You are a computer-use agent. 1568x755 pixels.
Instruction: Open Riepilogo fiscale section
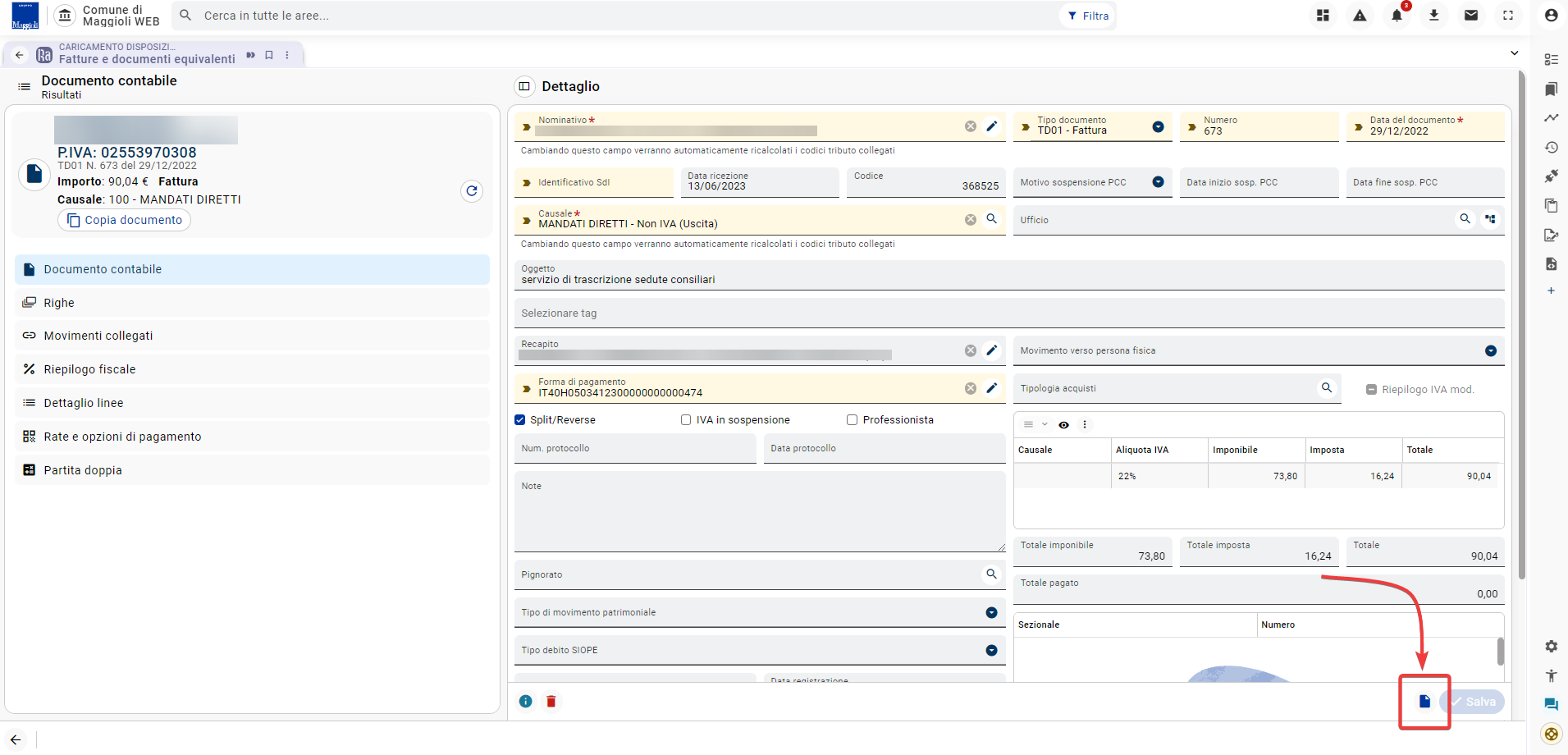click(252, 369)
